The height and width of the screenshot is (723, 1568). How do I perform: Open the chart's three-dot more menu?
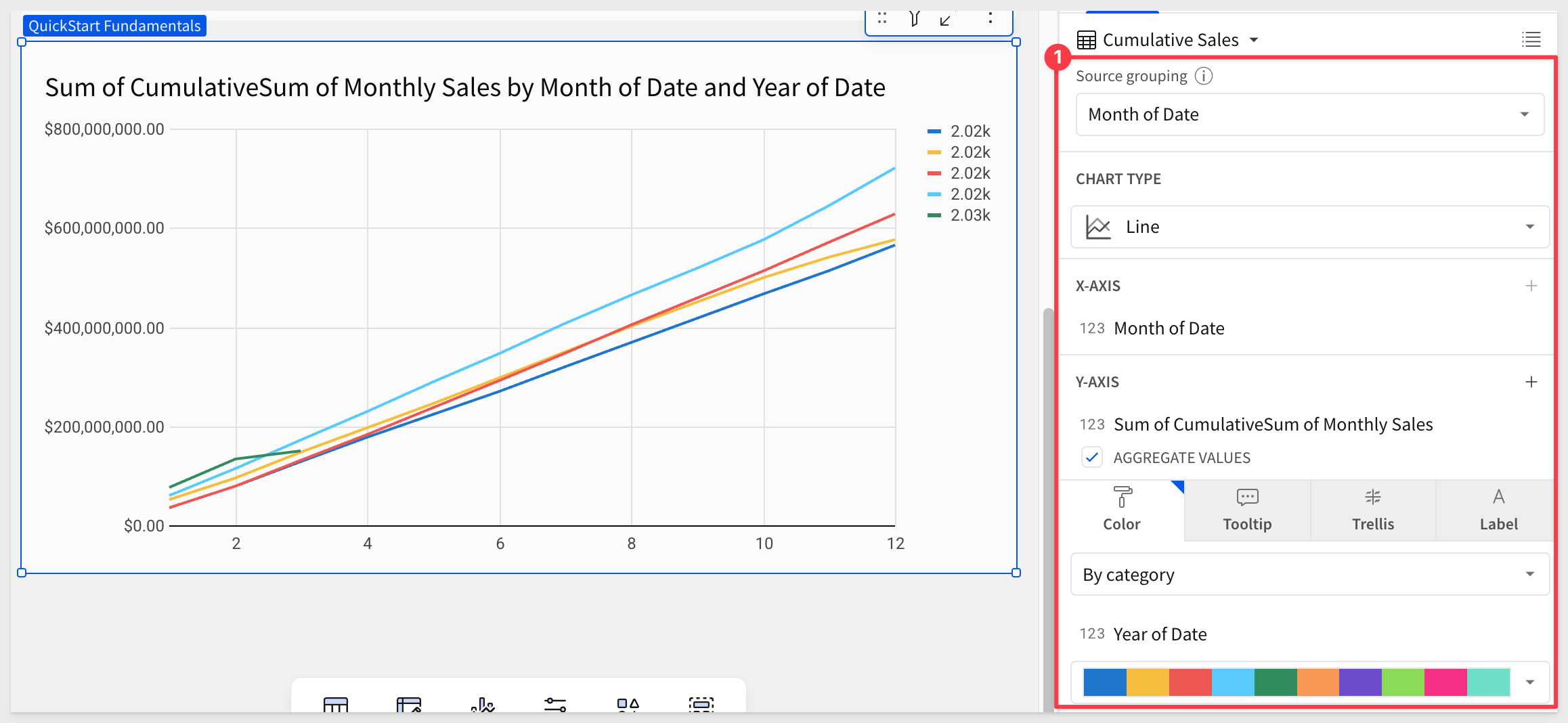[x=990, y=19]
